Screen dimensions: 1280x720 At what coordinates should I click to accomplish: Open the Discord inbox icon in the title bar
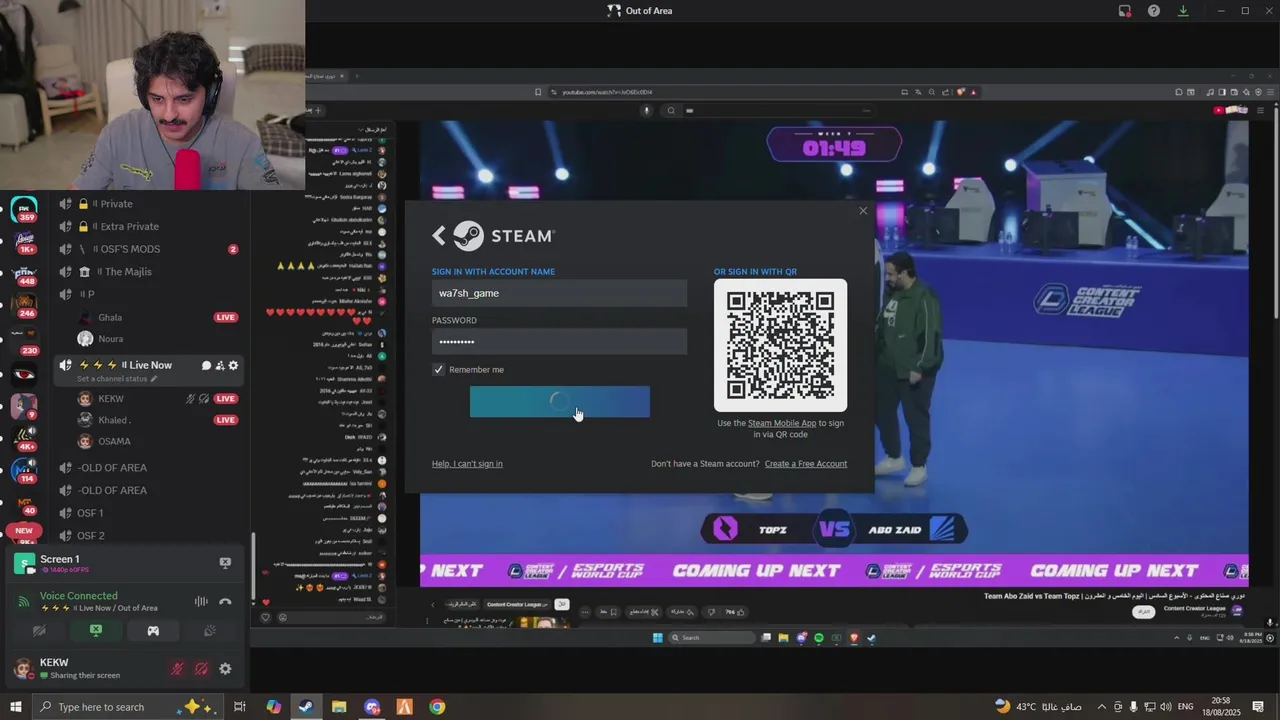click(1125, 11)
